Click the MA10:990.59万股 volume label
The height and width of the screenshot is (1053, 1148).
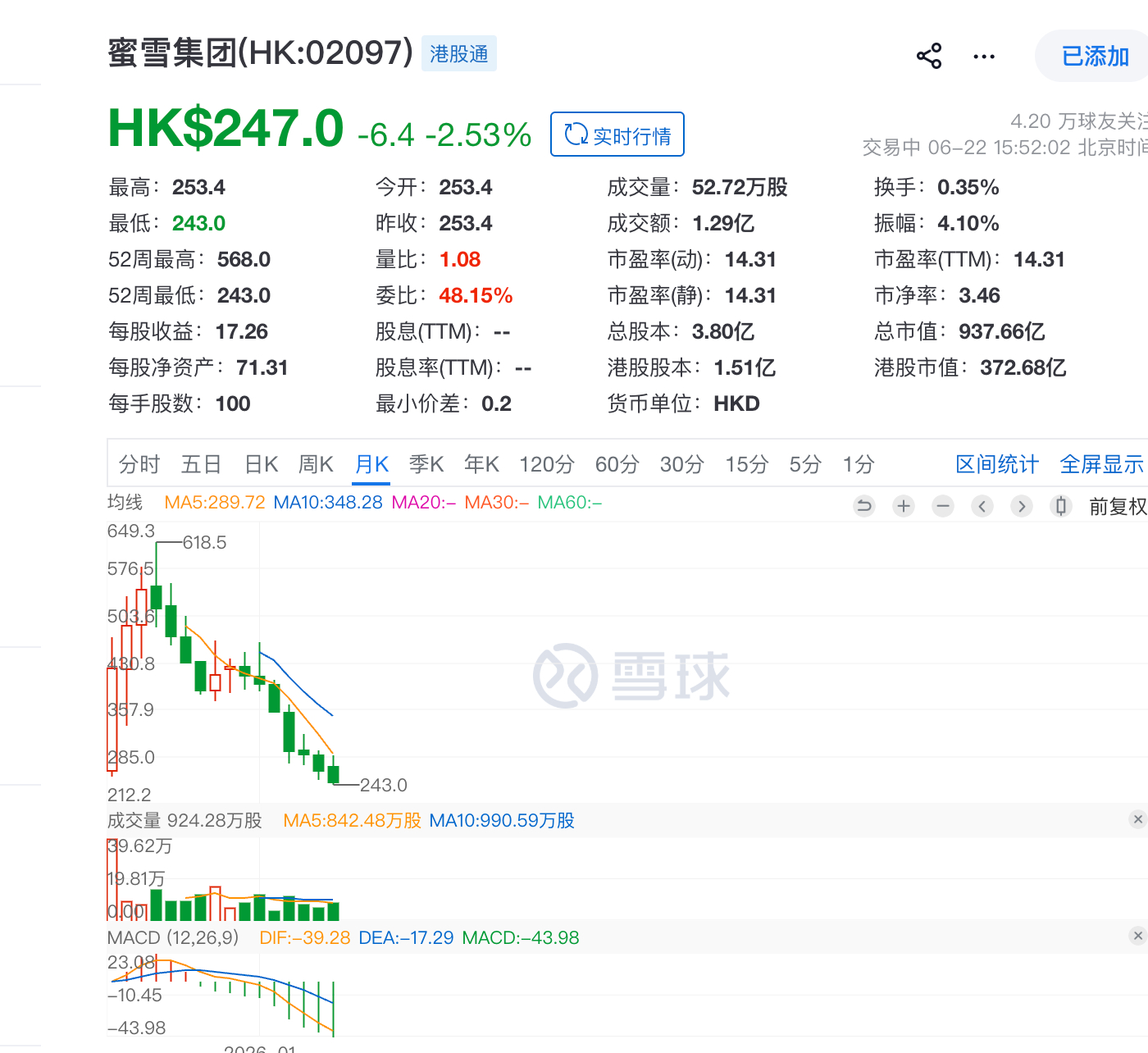[502, 820]
